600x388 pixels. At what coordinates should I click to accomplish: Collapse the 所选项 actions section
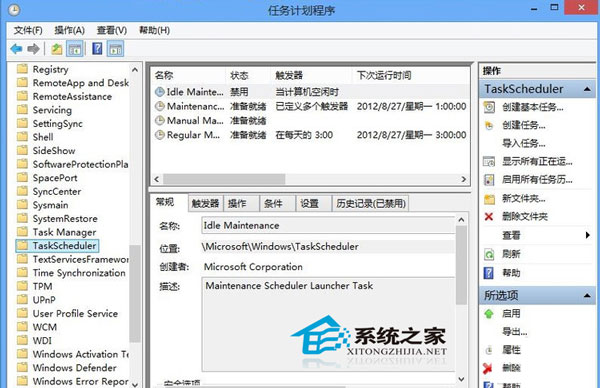click(587, 295)
